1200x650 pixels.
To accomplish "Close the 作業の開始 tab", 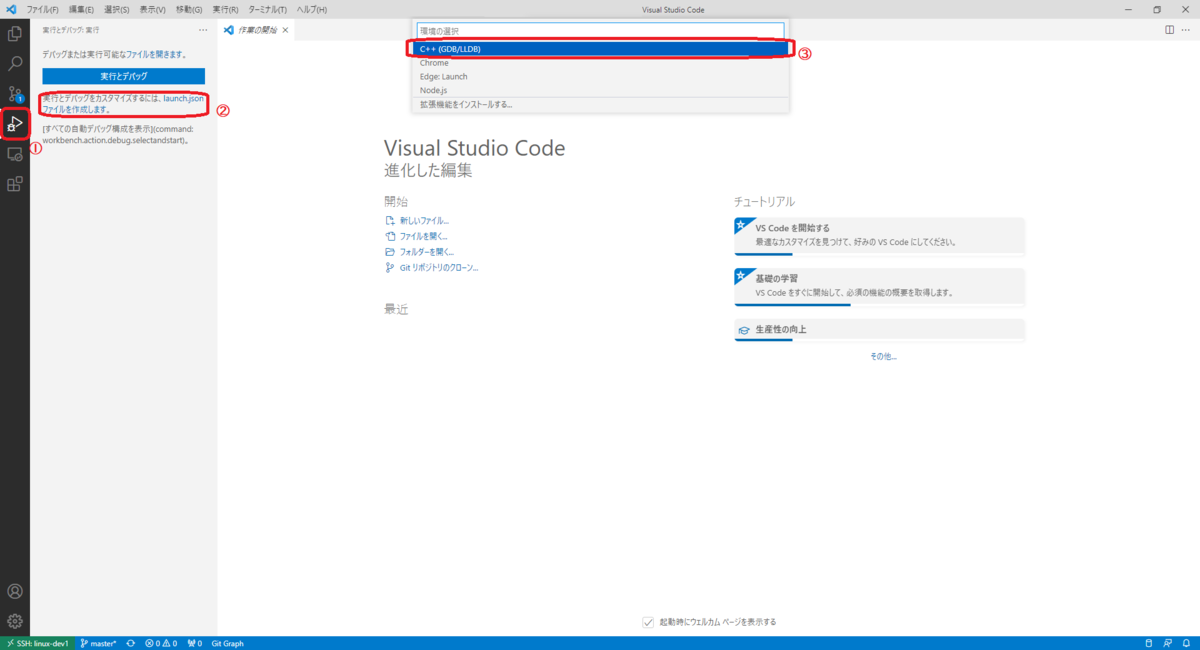I will click(x=285, y=30).
